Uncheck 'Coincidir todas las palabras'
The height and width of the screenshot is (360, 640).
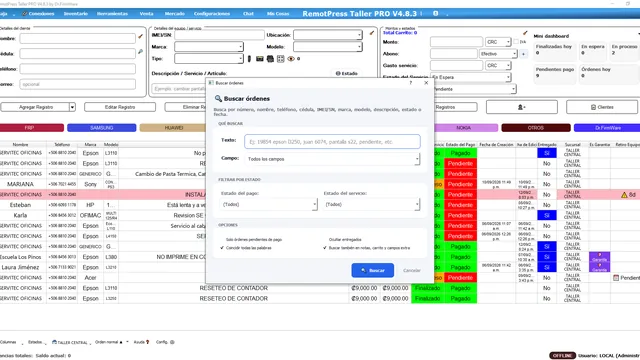click(246, 248)
